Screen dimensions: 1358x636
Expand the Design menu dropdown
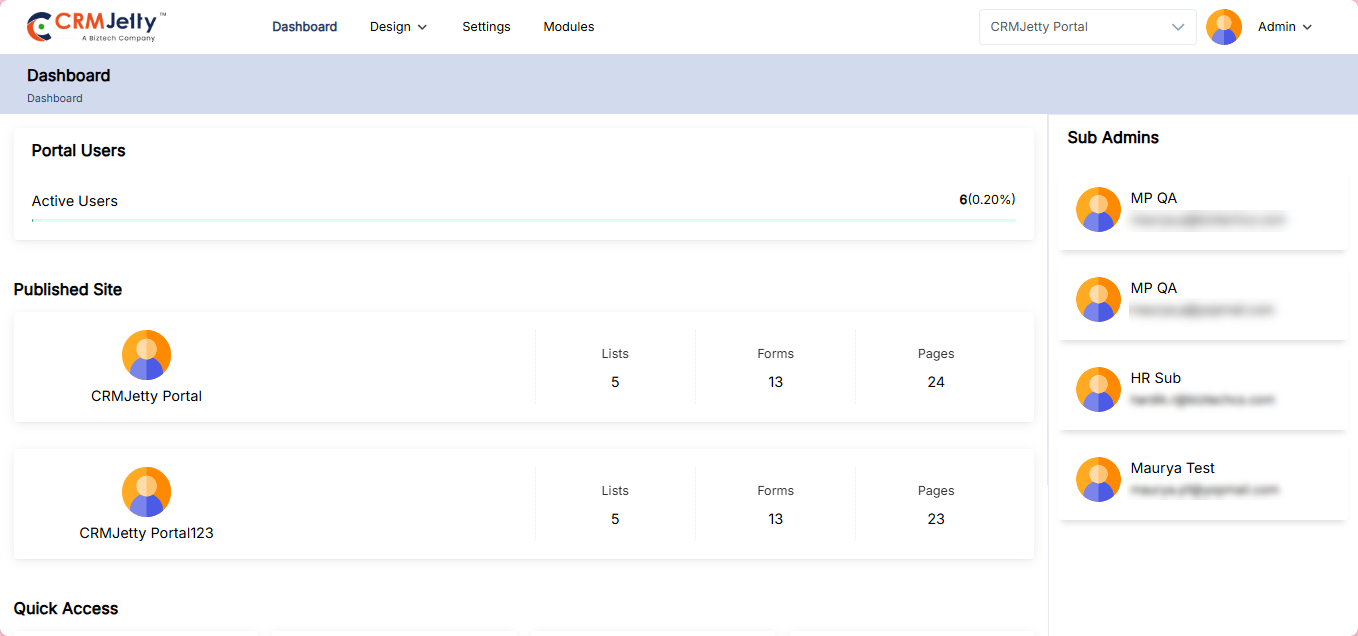pos(398,27)
